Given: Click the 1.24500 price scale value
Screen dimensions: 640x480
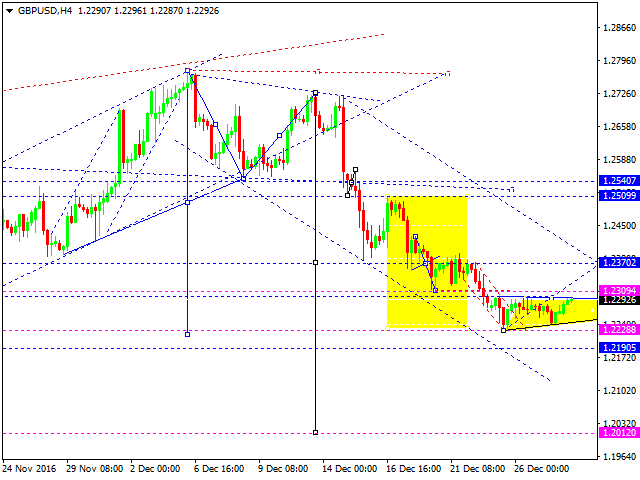Looking at the screenshot, I should click(x=620, y=225).
